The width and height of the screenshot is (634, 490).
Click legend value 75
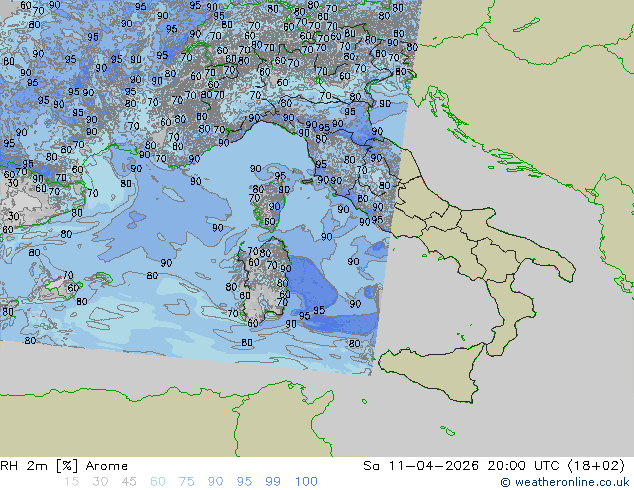tap(186, 482)
